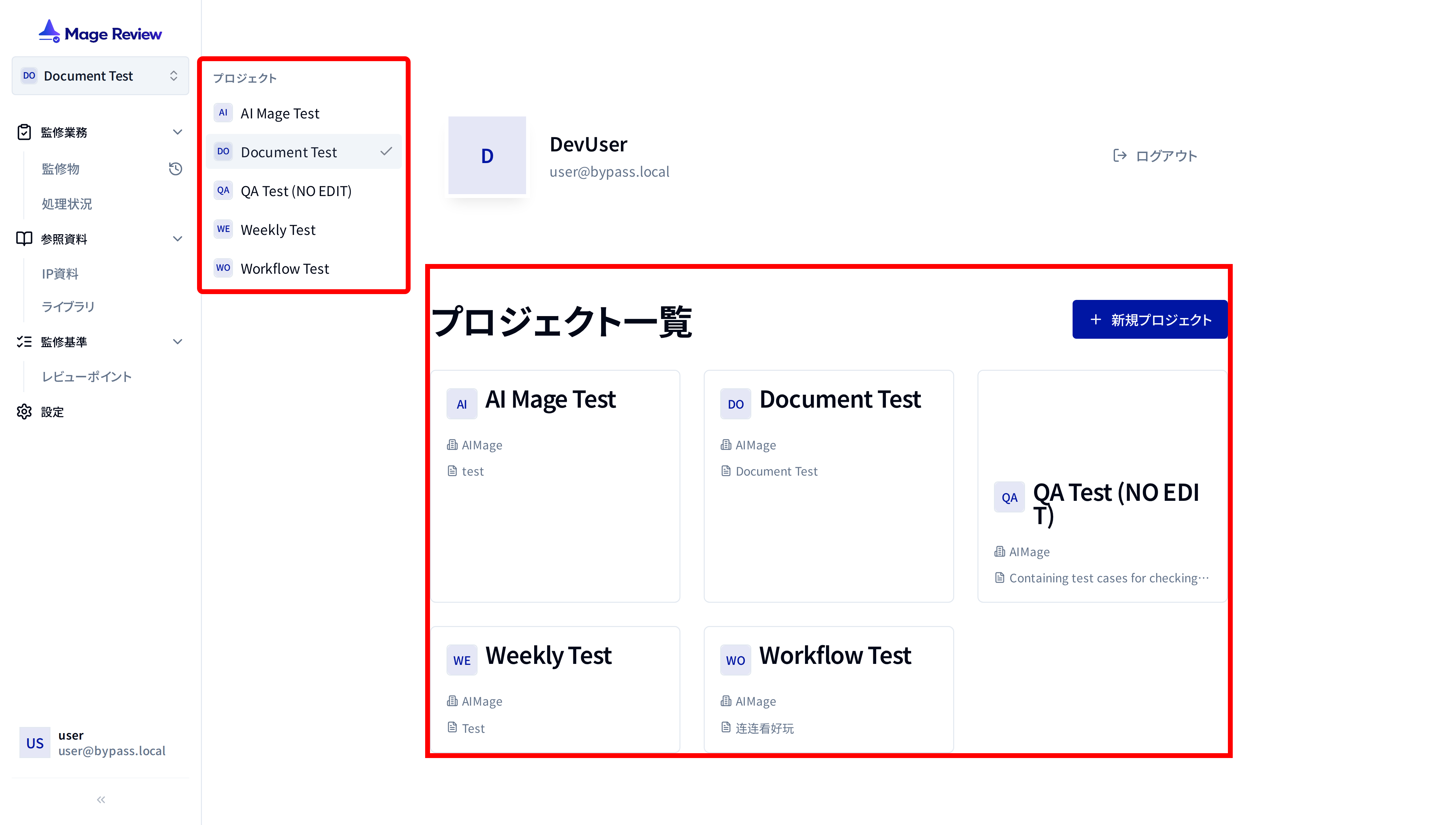1456x825 pixels.
Task: Click the 参照資料 book icon
Action: [24, 238]
